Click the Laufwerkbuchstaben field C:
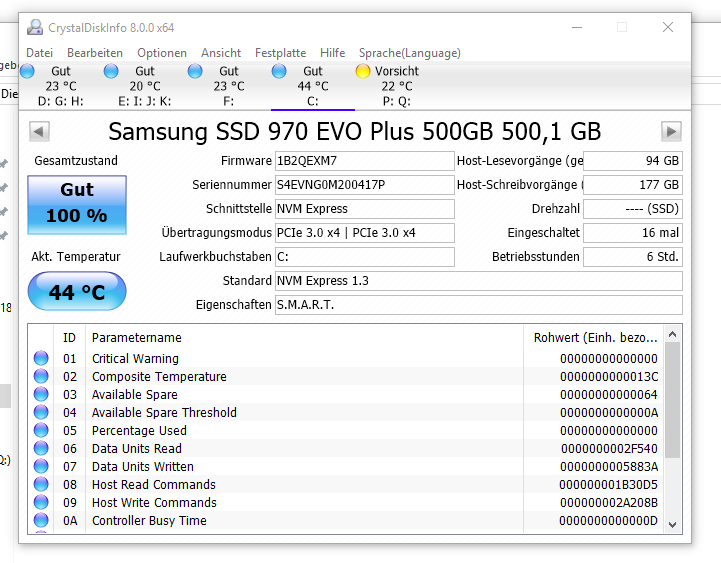 (365, 257)
